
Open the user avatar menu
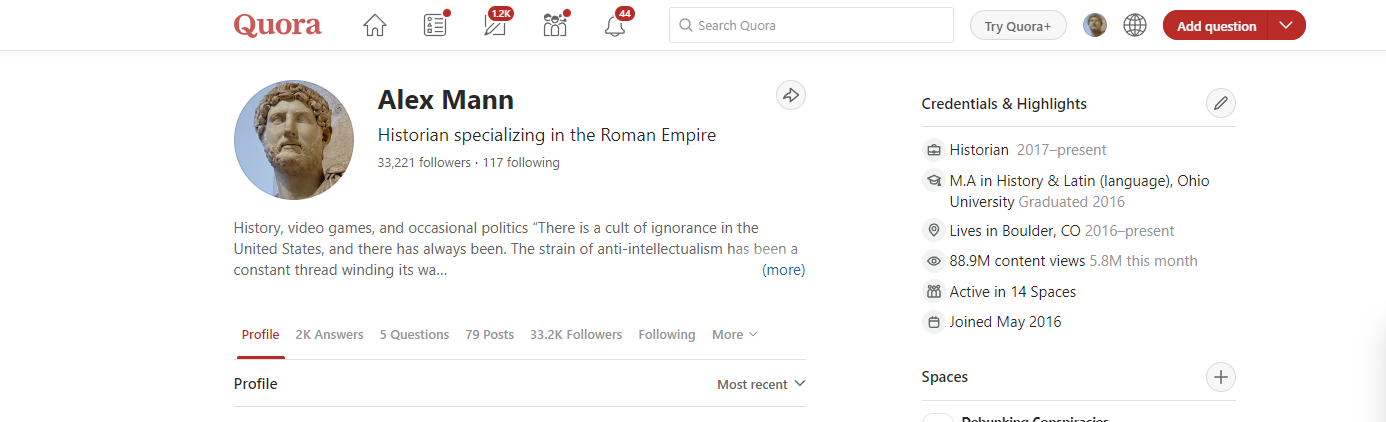coord(1095,25)
